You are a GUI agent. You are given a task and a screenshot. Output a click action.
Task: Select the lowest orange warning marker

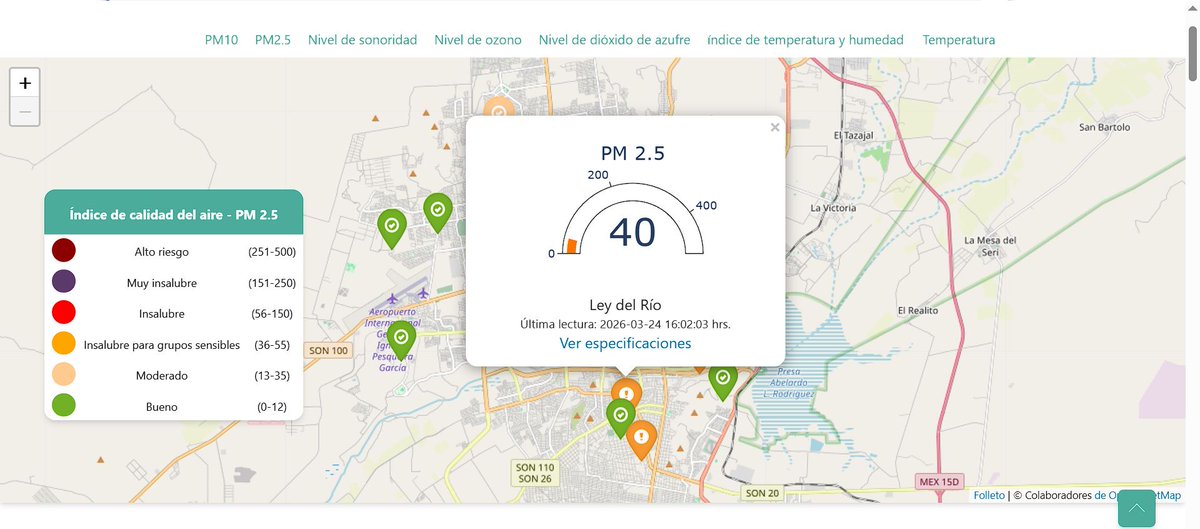coord(641,438)
